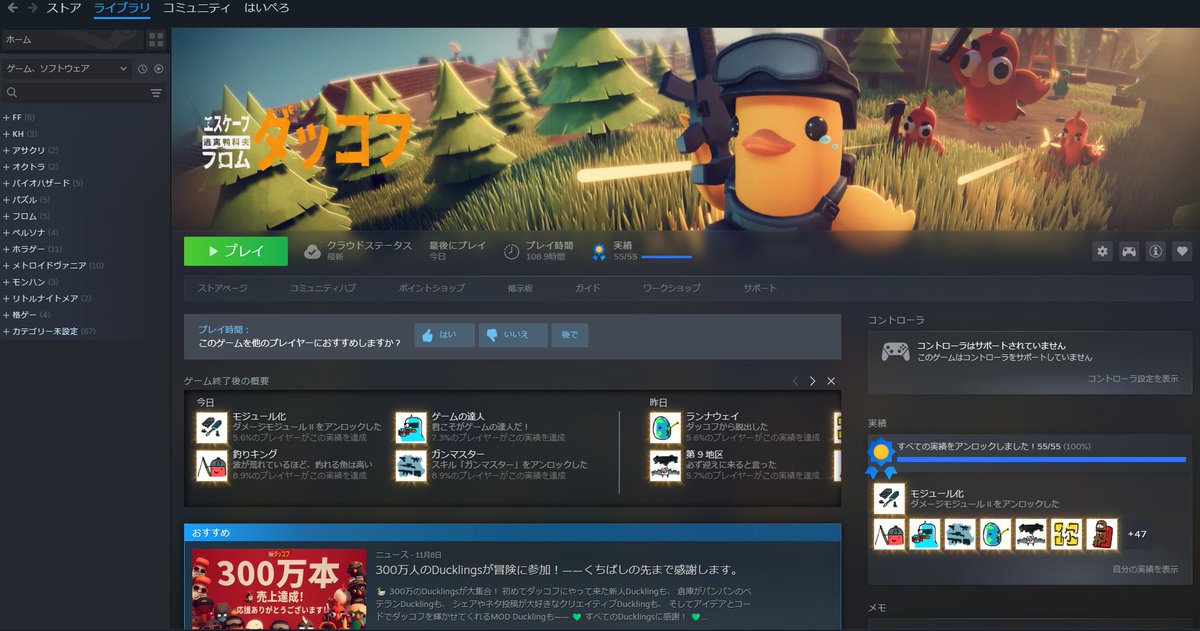Click the forward navigation arrow
Image resolution: width=1200 pixels, height=631 pixels.
pos(32,8)
